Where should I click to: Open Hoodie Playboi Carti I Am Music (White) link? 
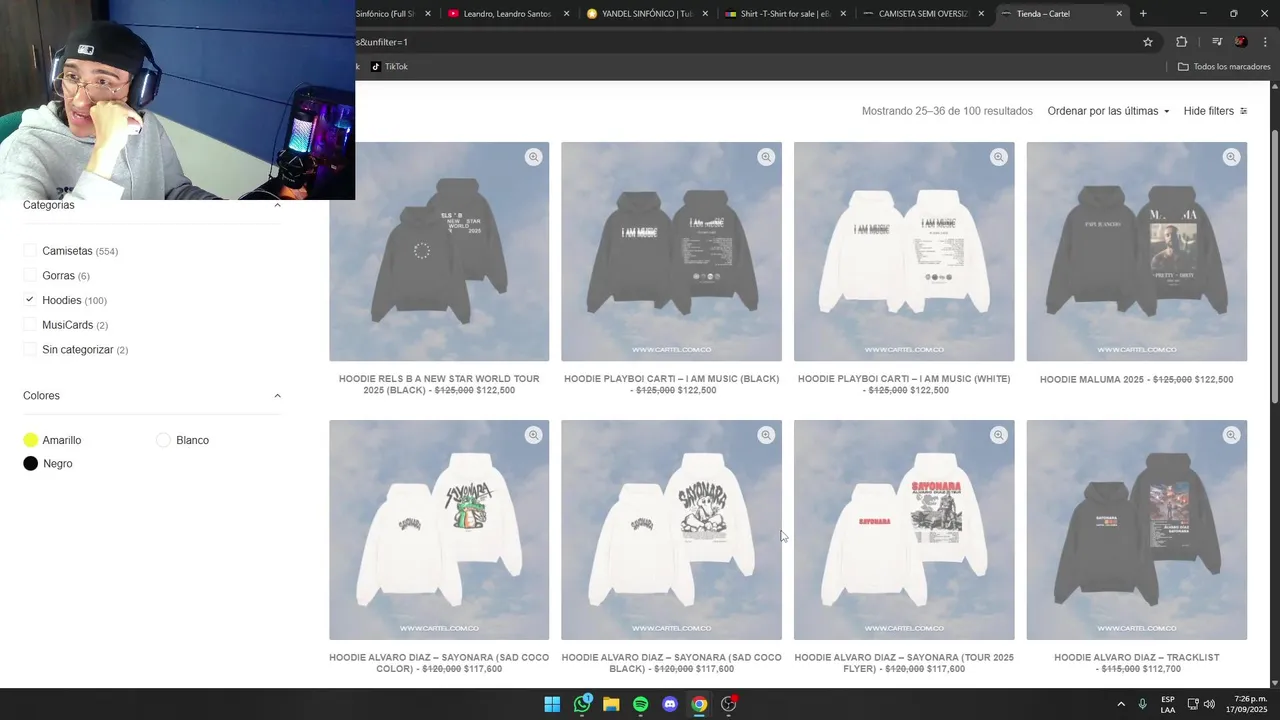point(904,384)
